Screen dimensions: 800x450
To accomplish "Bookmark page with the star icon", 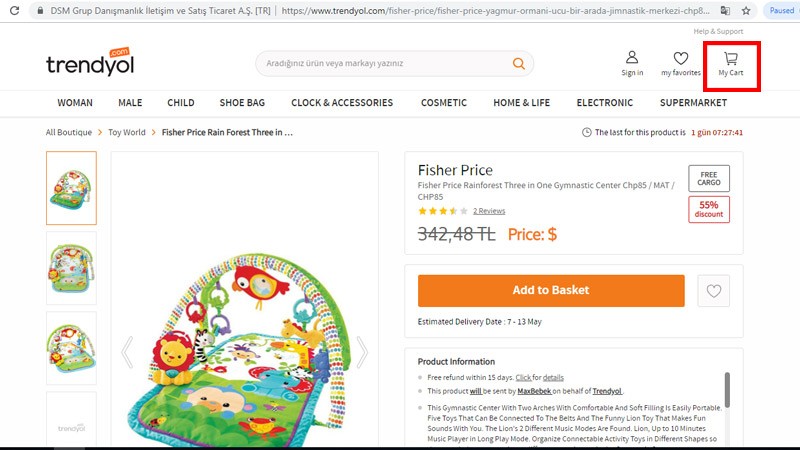I will [747, 10].
